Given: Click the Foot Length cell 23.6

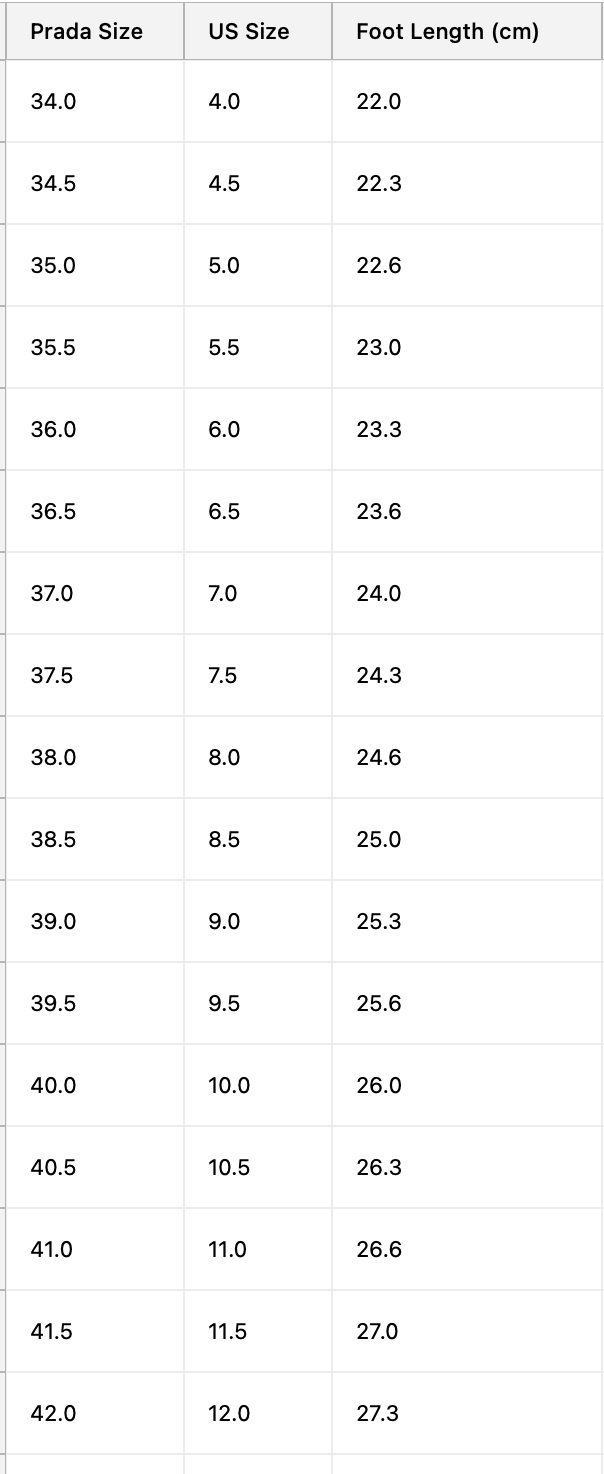Looking at the screenshot, I should coord(468,511).
